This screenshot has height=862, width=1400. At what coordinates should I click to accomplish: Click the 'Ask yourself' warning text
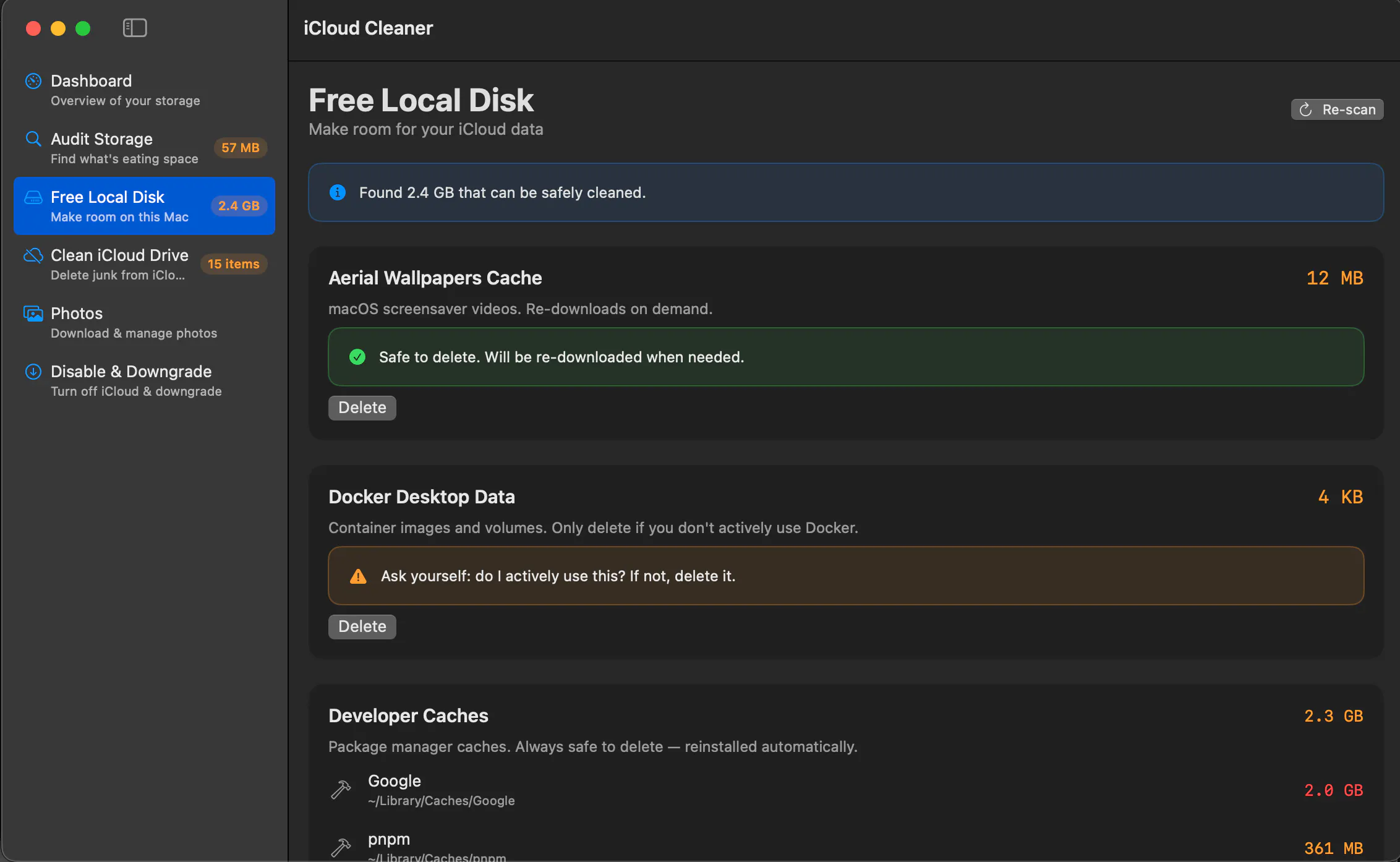[558, 576]
